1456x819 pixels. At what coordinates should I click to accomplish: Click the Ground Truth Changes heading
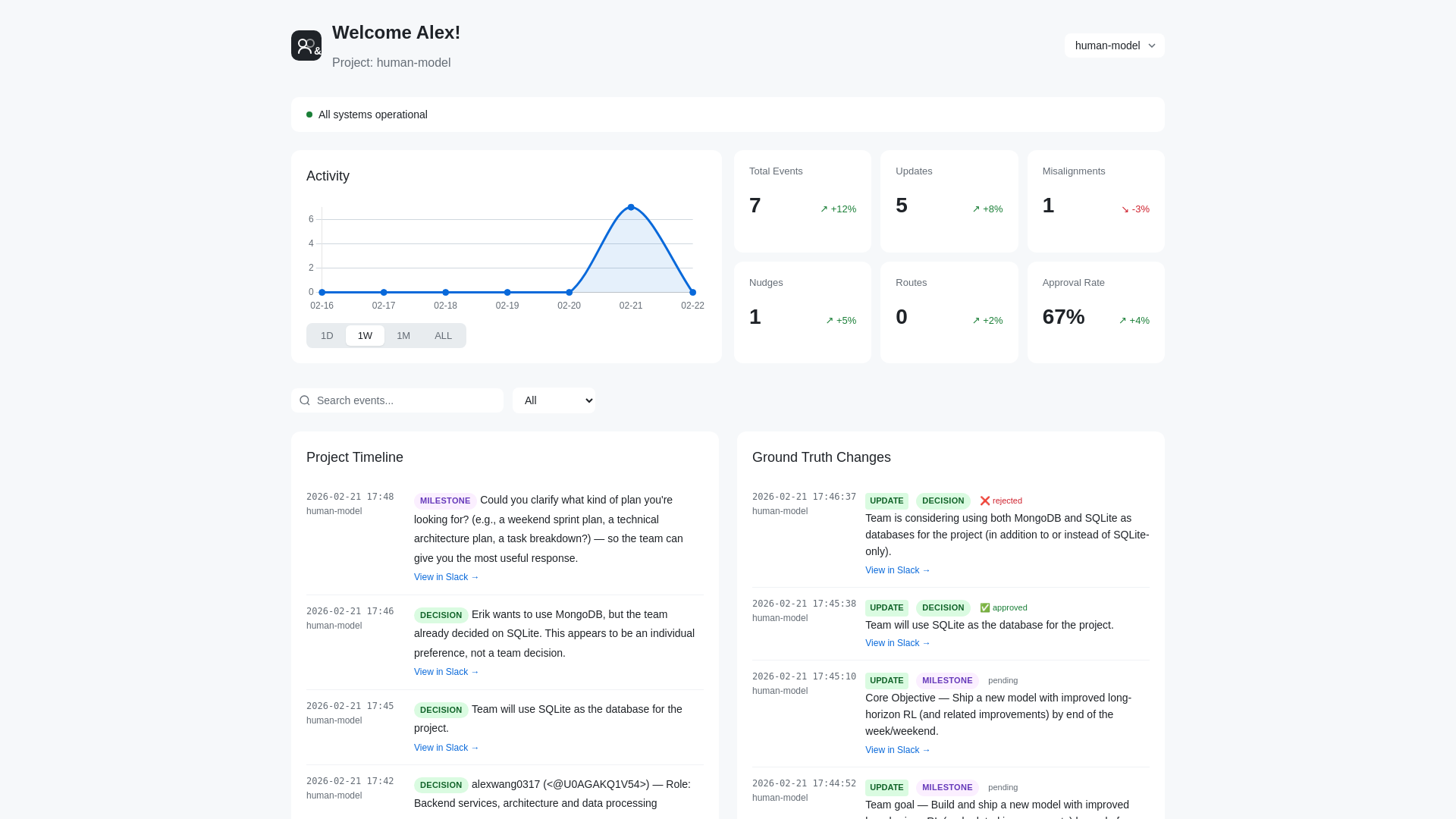(821, 457)
